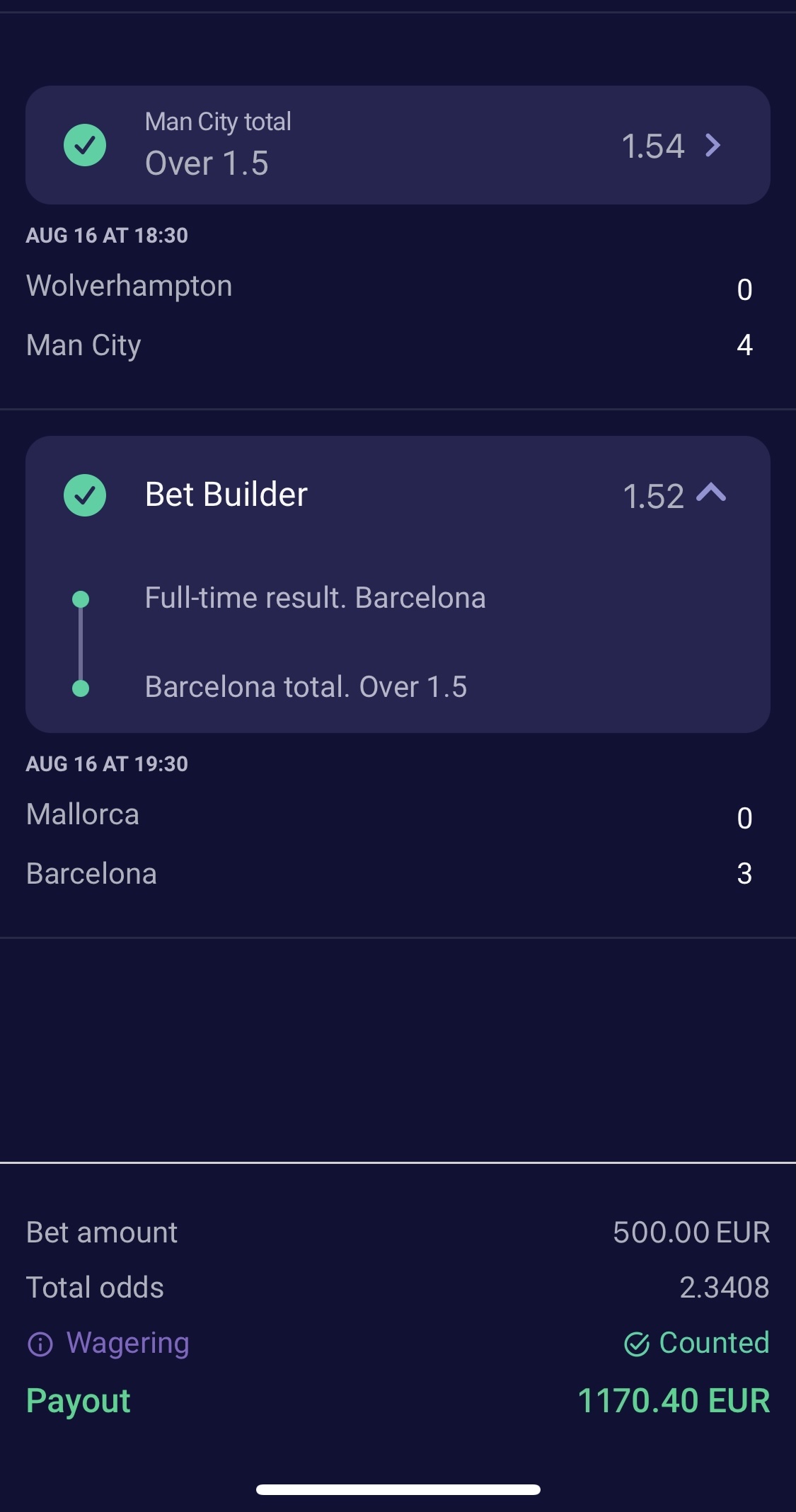
Task: Click the Counted checkmark icon
Action: click(637, 1344)
